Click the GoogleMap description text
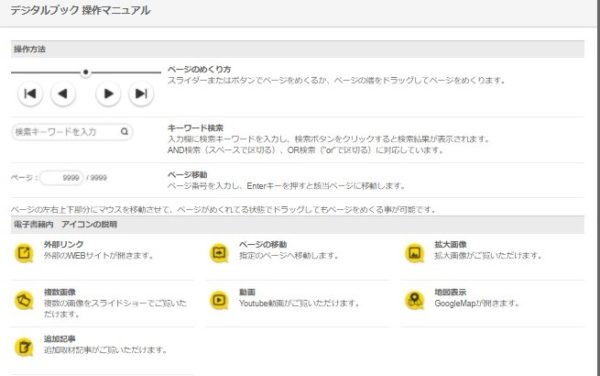This screenshot has height=376, width=600. coord(477,303)
